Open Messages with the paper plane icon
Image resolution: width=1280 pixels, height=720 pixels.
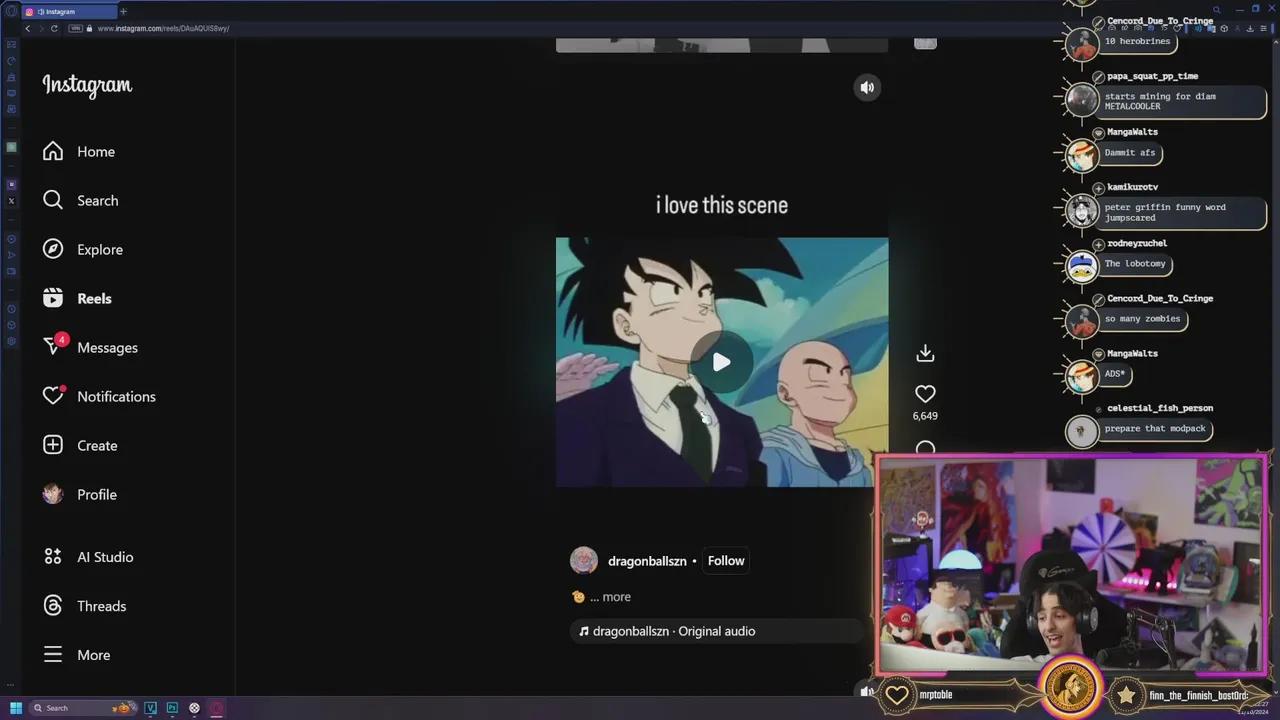(x=52, y=347)
